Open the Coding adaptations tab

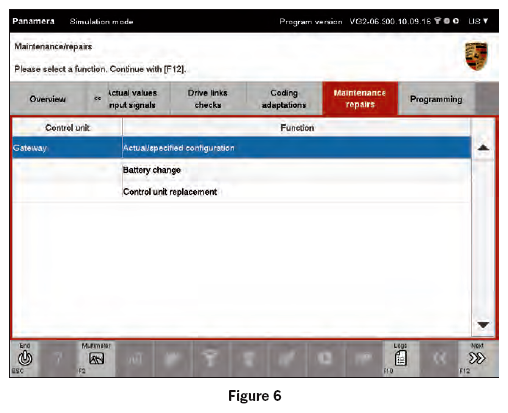point(284,99)
